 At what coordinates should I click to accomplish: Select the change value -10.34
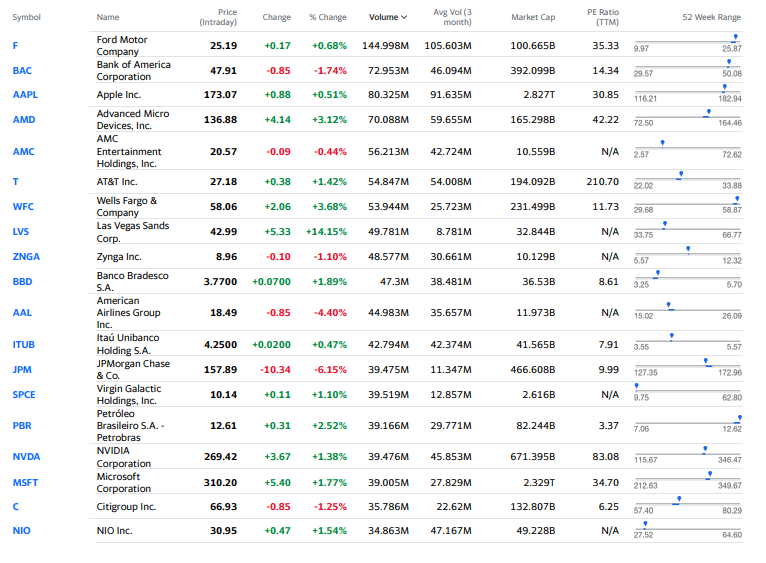[x=275, y=369]
